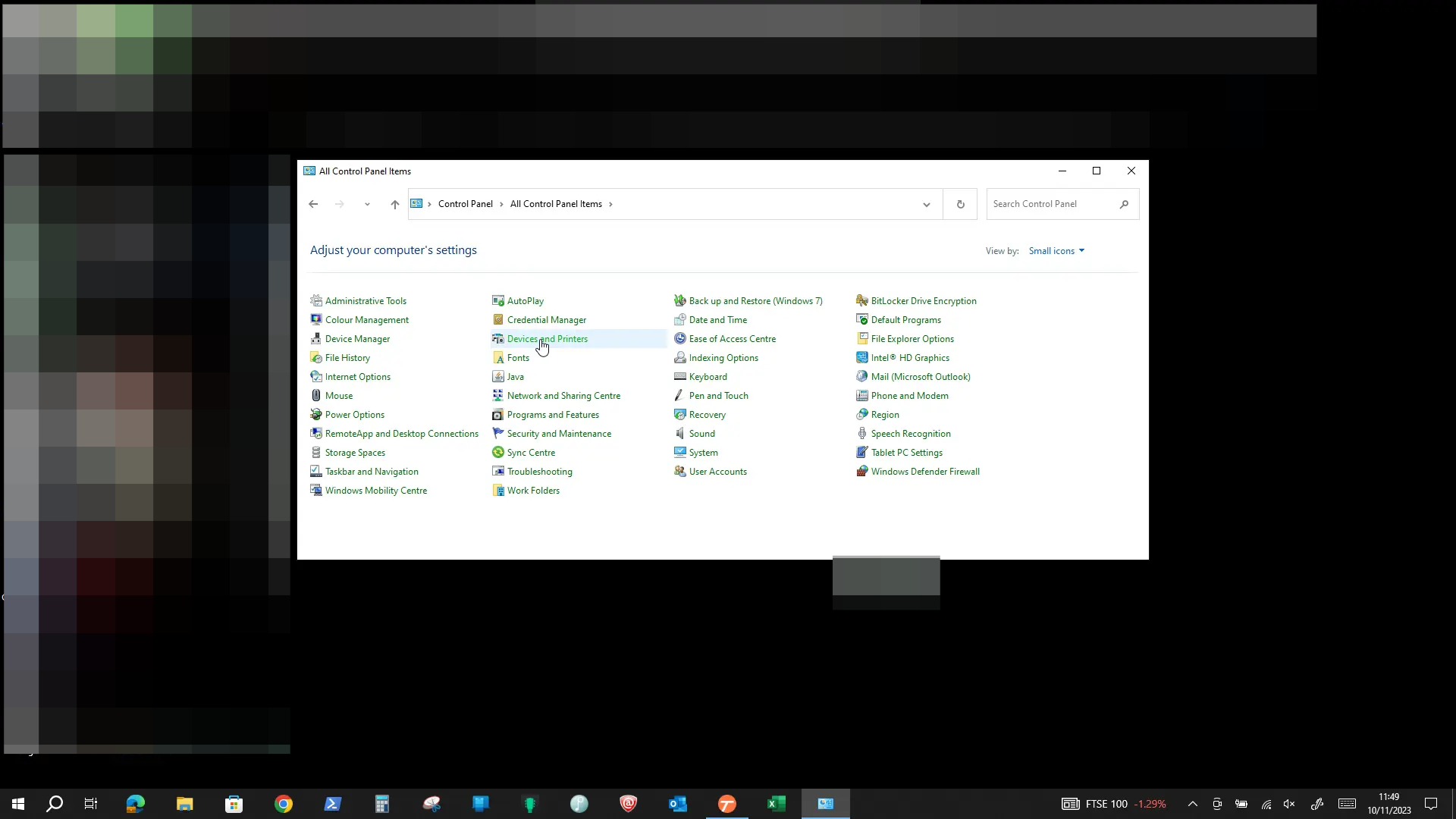Open the AutoPlay icon

tap(498, 301)
